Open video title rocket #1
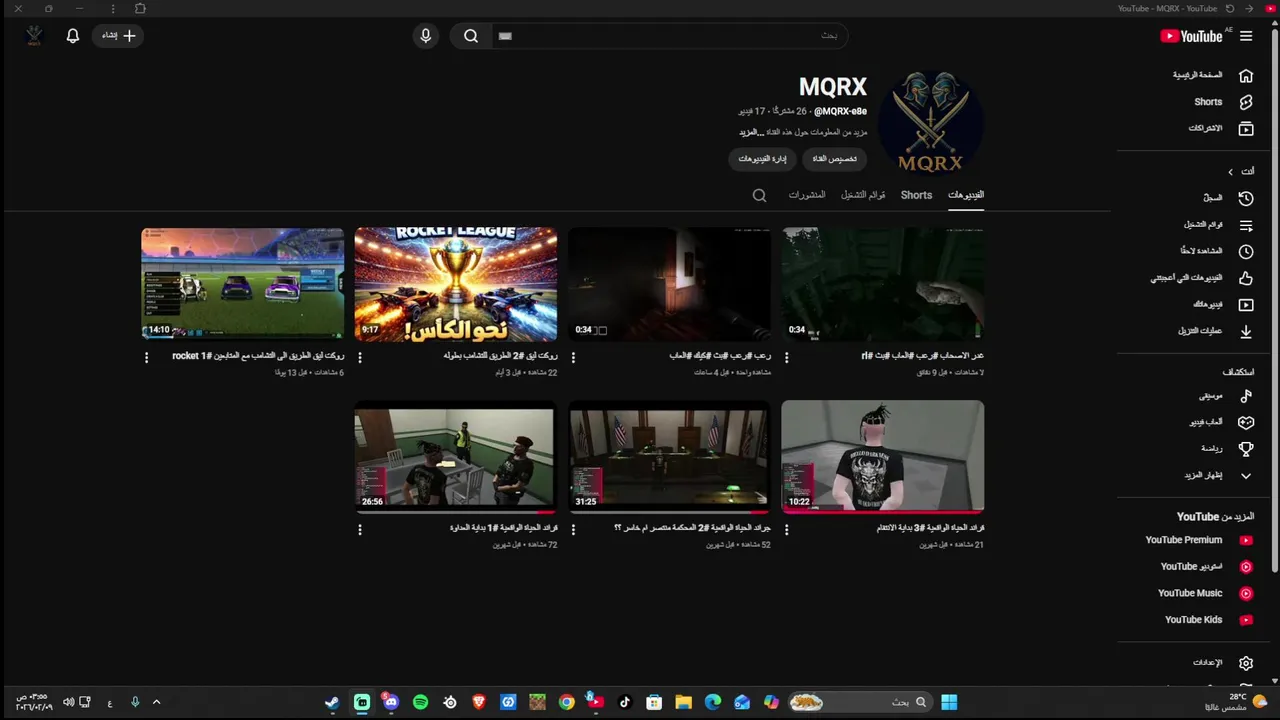 [x=258, y=356]
